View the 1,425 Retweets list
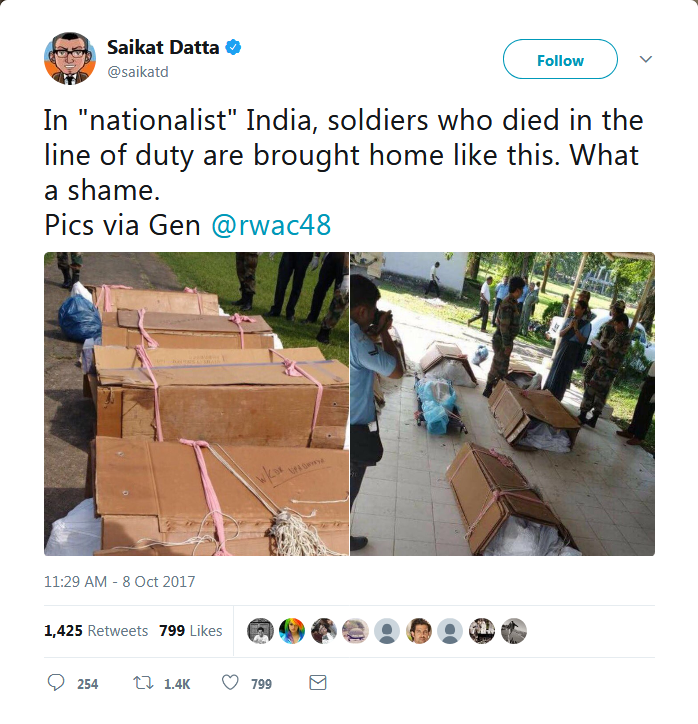 (96, 631)
